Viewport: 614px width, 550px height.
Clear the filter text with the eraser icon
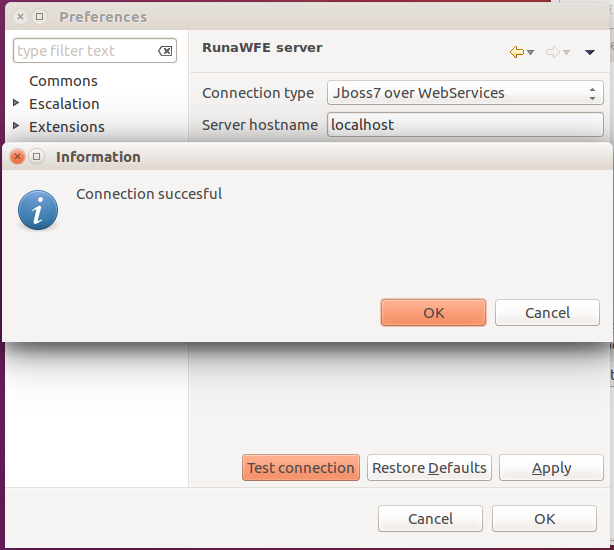[x=165, y=51]
